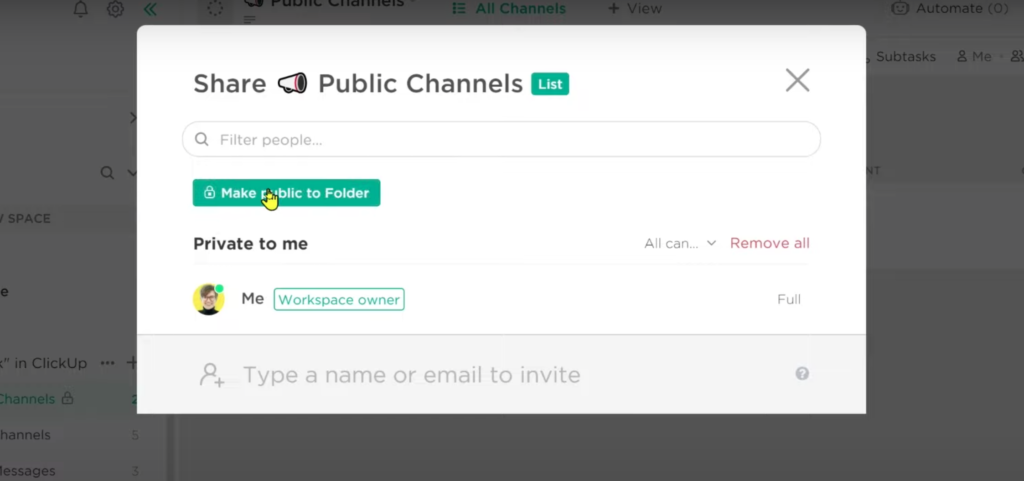Click the List tag badge
The width and height of the screenshot is (1024, 481).
(x=550, y=84)
